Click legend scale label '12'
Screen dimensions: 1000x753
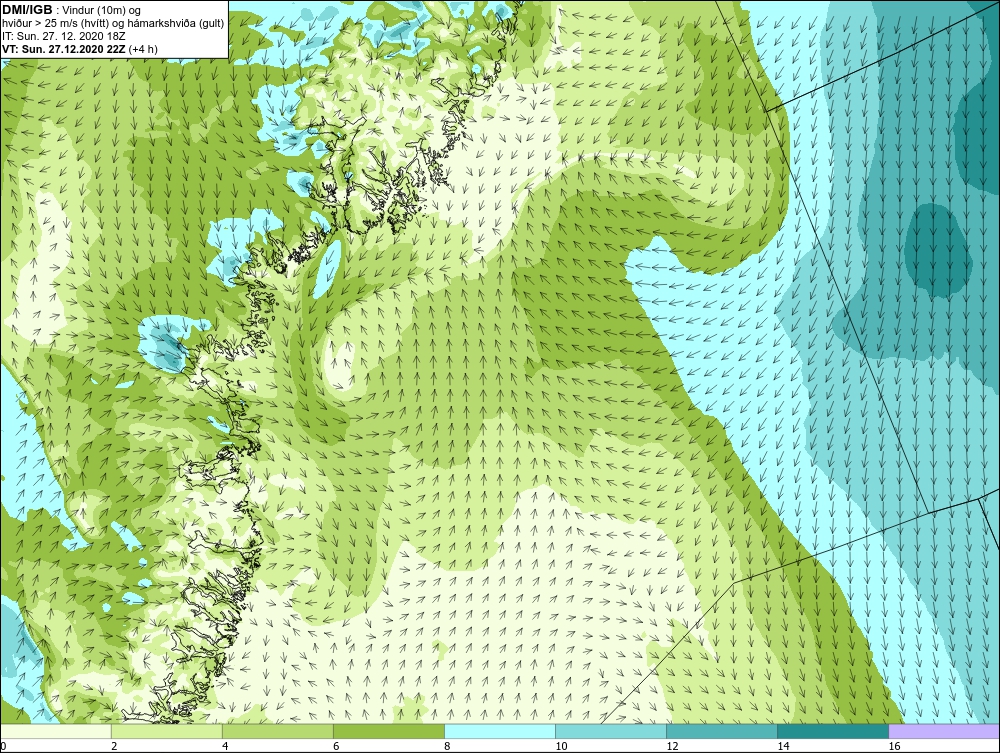[672, 746]
